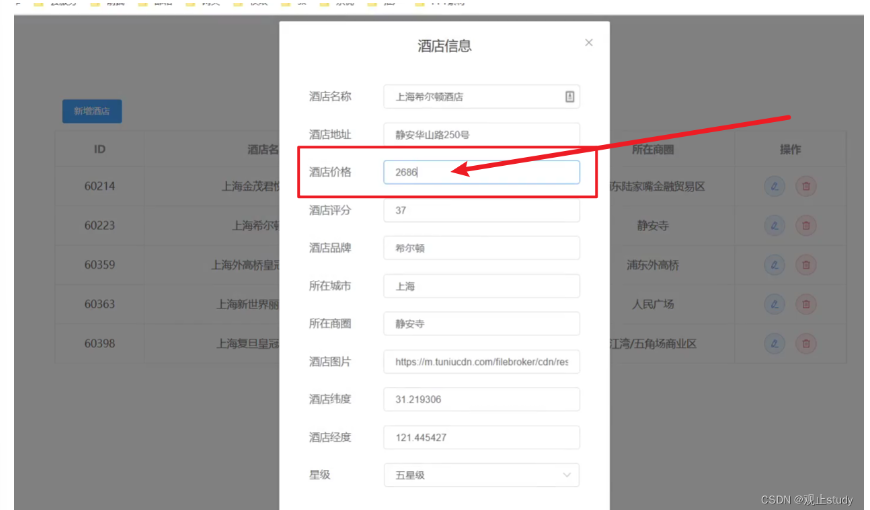Select ID cell 60359

point(99,265)
